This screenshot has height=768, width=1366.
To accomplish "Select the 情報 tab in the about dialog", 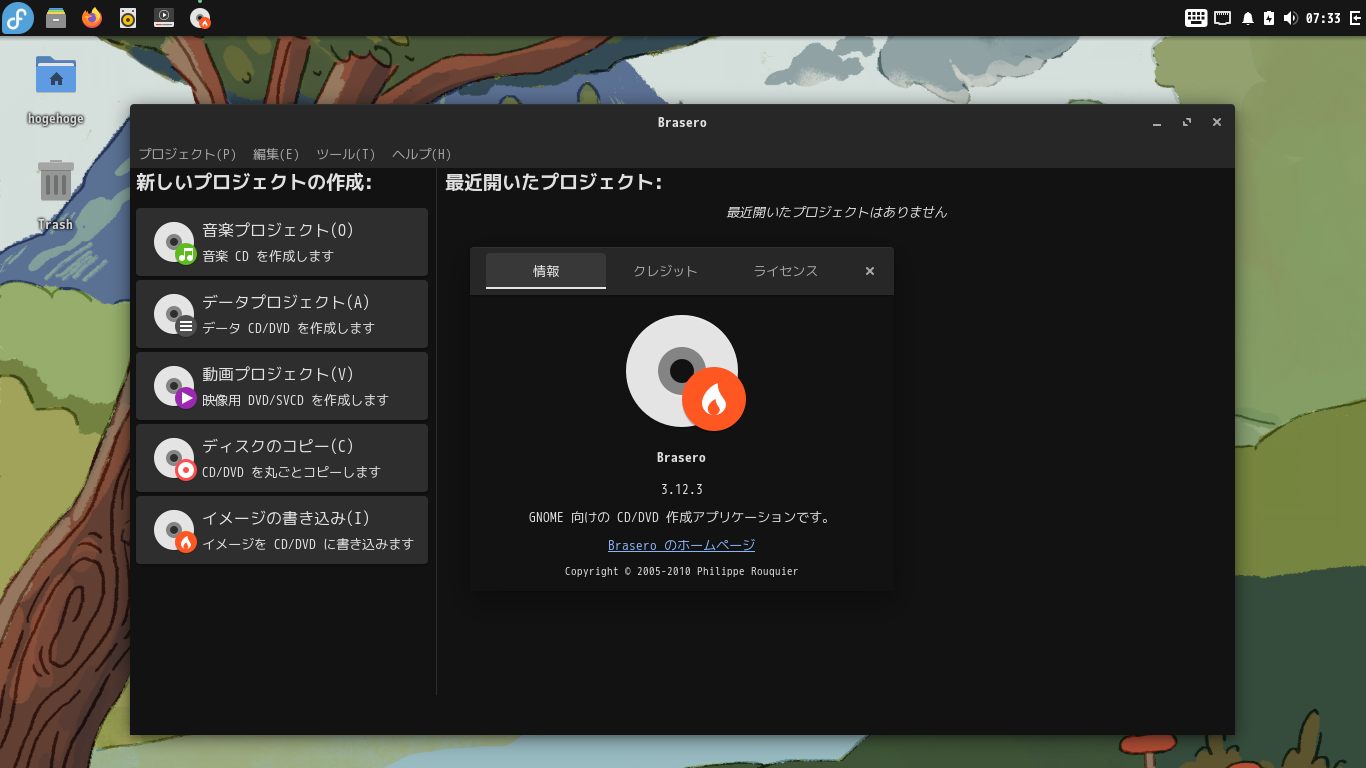I will coord(546,271).
